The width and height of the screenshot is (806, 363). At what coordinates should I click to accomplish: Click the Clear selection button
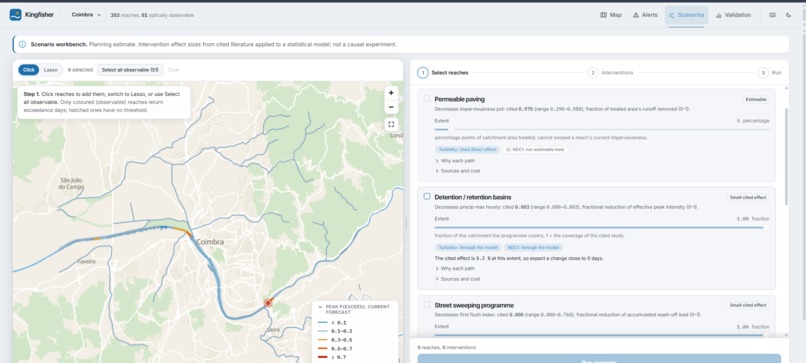[x=173, y=70]
